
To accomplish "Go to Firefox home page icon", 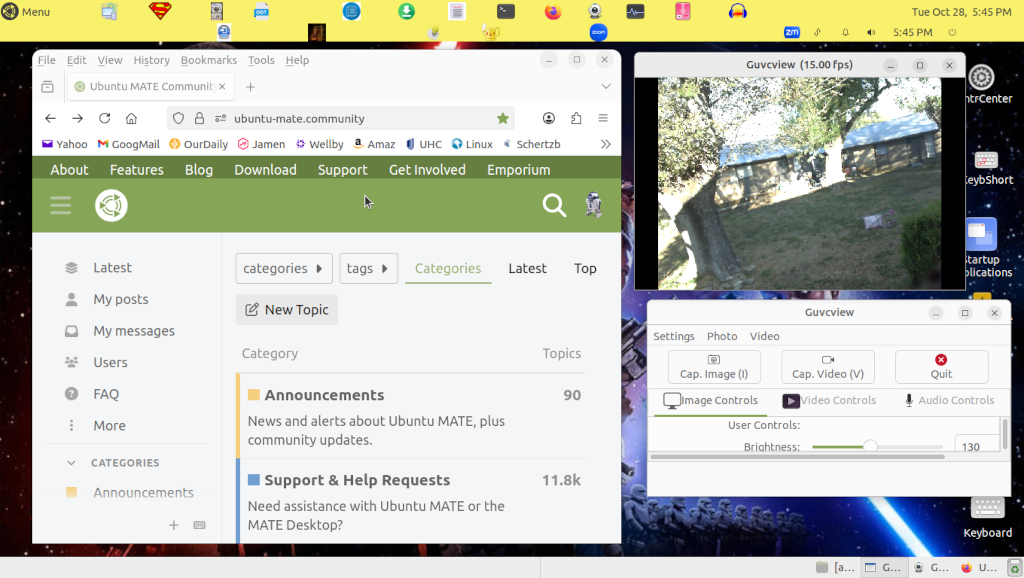I will pos(131,118).
